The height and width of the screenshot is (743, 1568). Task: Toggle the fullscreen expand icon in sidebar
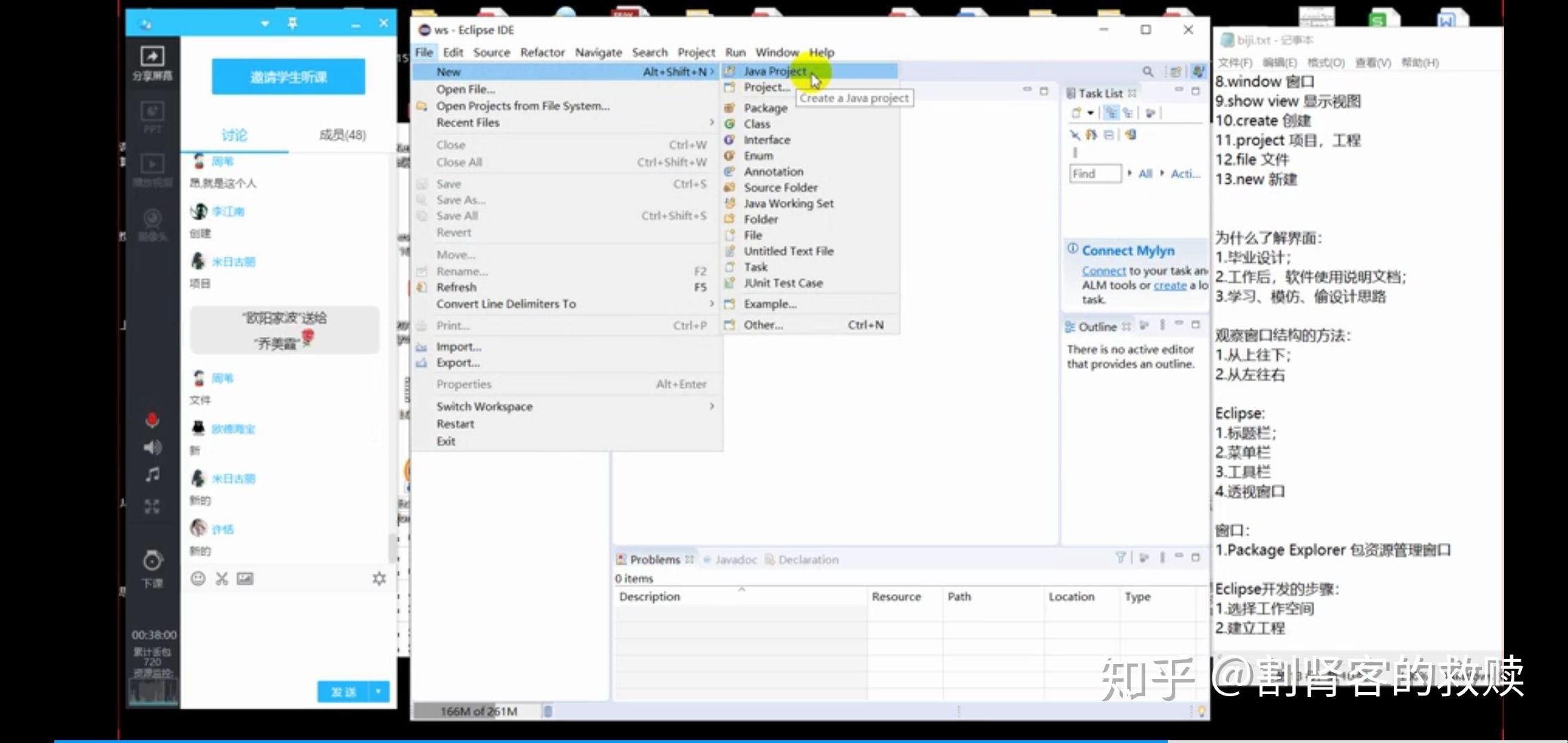tap(152, 507)
